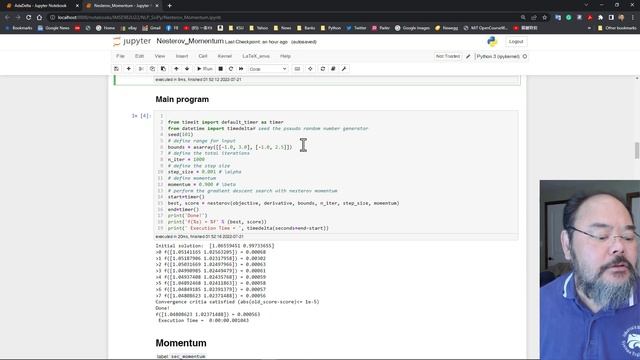Open the Insert menu
Image resolution: width=640 pixels, height=360 pixels.
(x=182, y=56)
